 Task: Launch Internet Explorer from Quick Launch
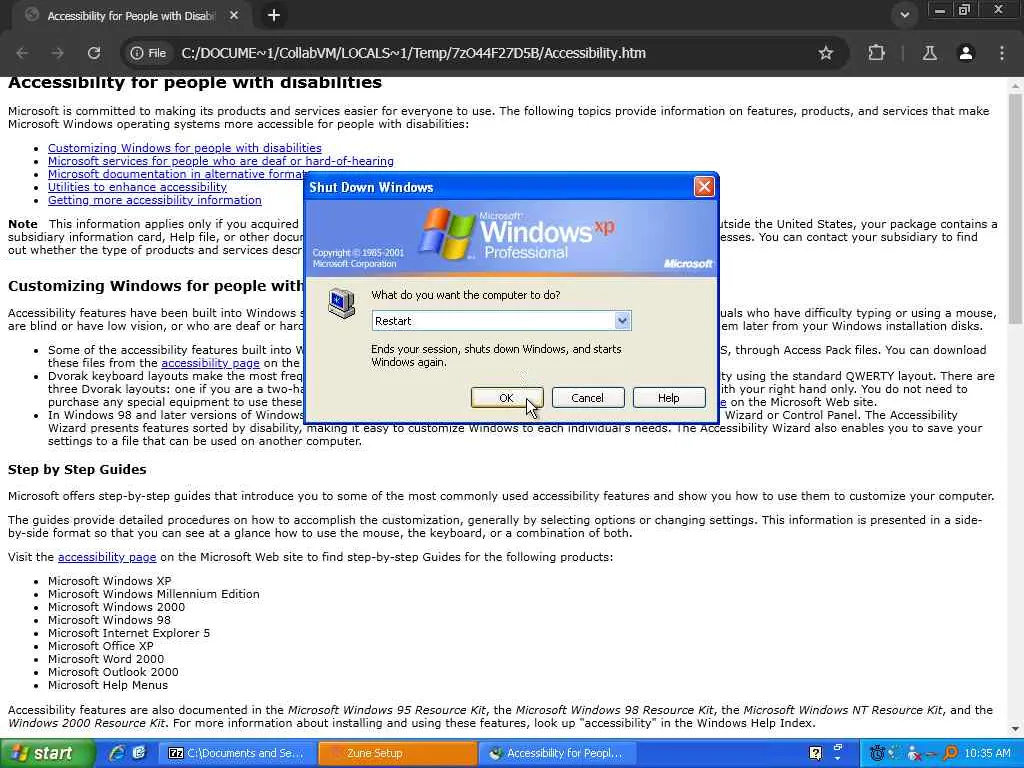click(x=117, y=753)
